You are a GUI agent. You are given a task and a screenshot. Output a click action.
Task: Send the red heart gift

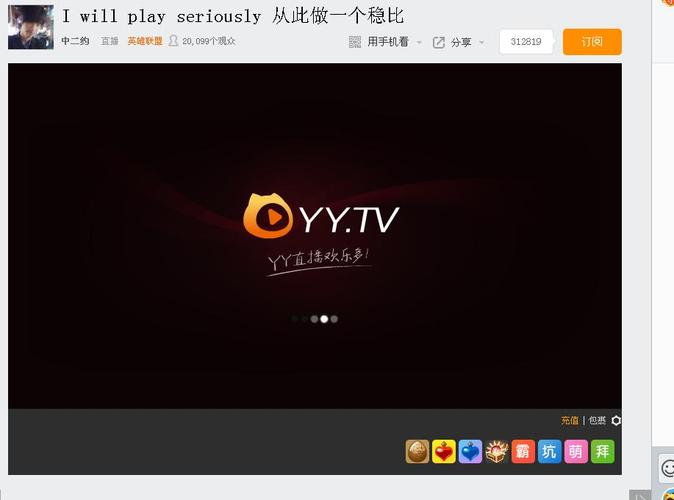coord(444,452)
